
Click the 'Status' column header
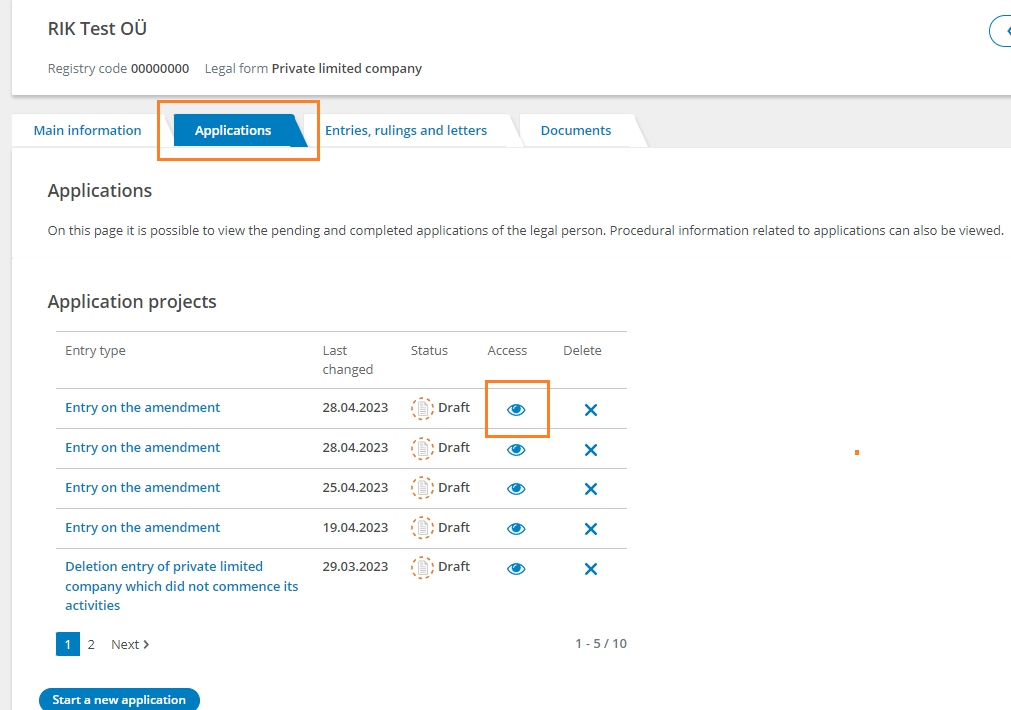click(x=429, y=351)
